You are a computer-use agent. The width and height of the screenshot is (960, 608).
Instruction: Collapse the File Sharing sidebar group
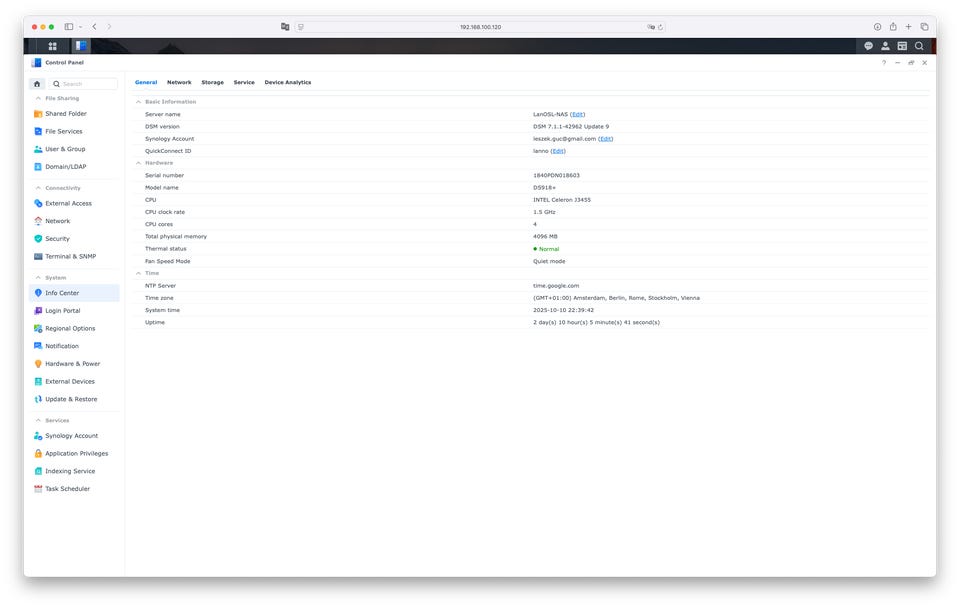point(38,99)
